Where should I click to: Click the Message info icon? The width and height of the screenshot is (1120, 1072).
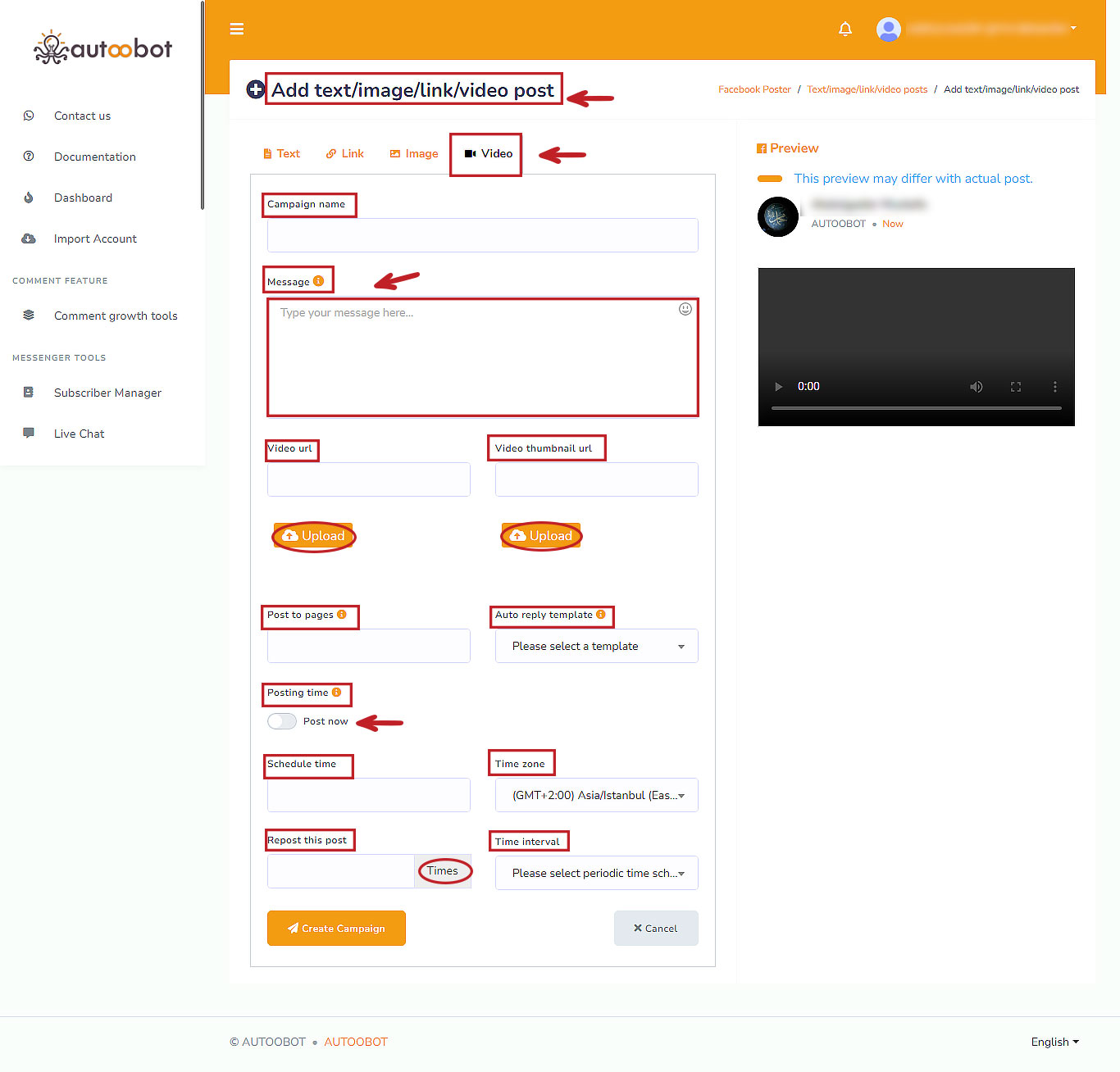point(319,281)
